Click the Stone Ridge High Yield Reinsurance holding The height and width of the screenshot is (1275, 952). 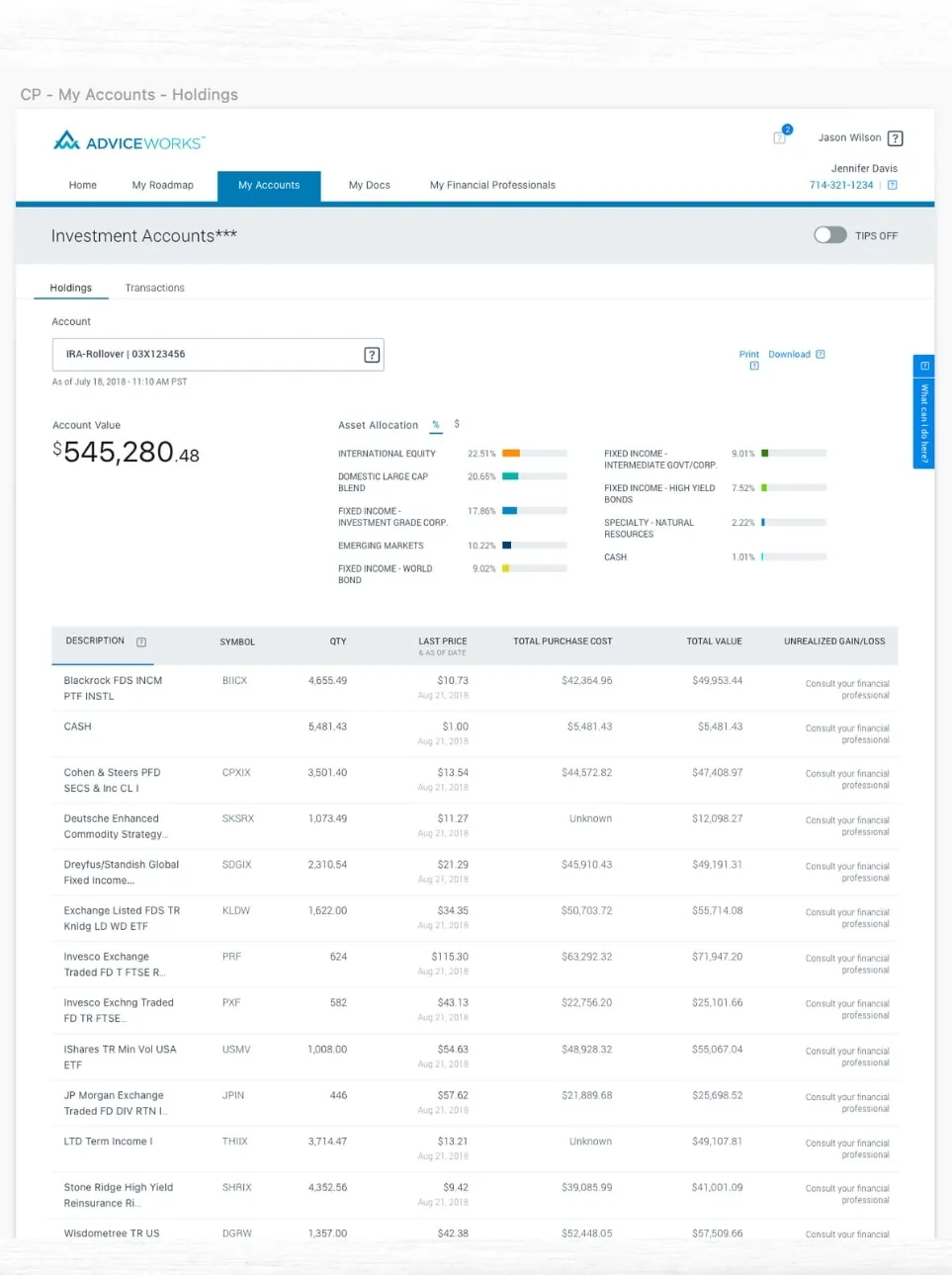(118, 1195)
